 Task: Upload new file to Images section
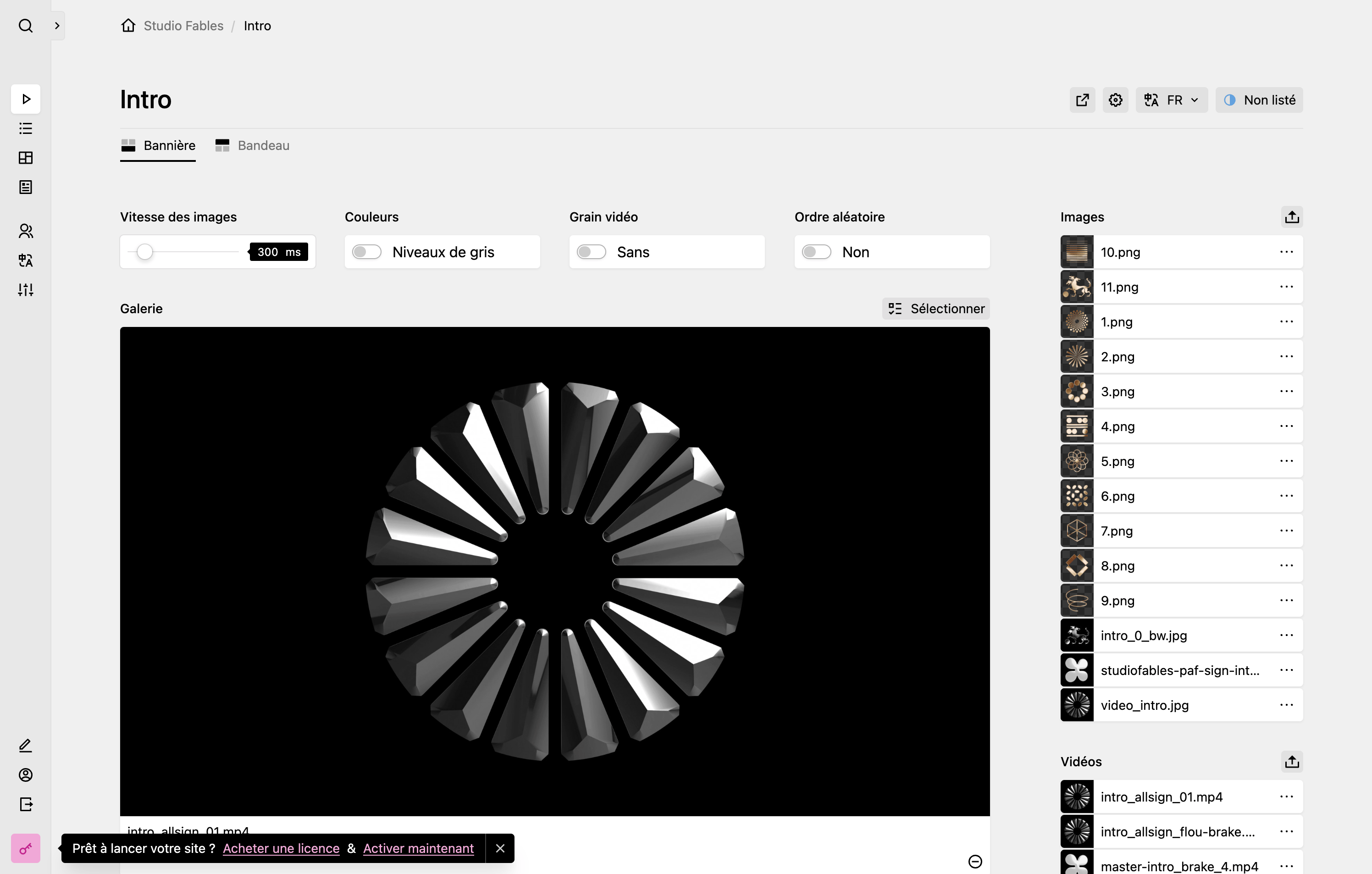pyautogui.click(x=1292, y=217)
